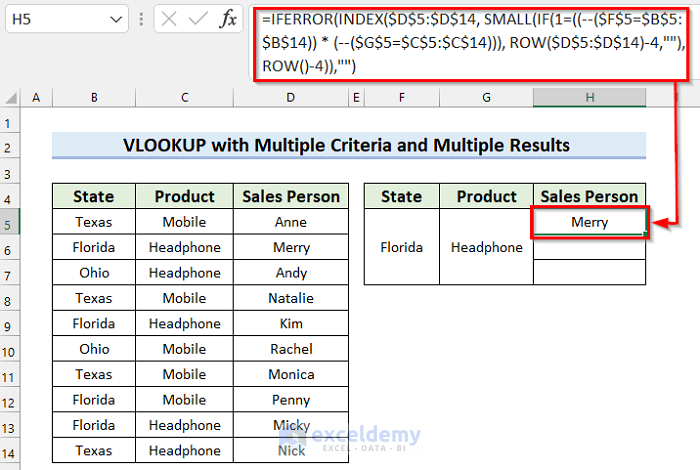Select 'Florida' in row 6 column B
700x470 pixels.
(x=94, y=247)
